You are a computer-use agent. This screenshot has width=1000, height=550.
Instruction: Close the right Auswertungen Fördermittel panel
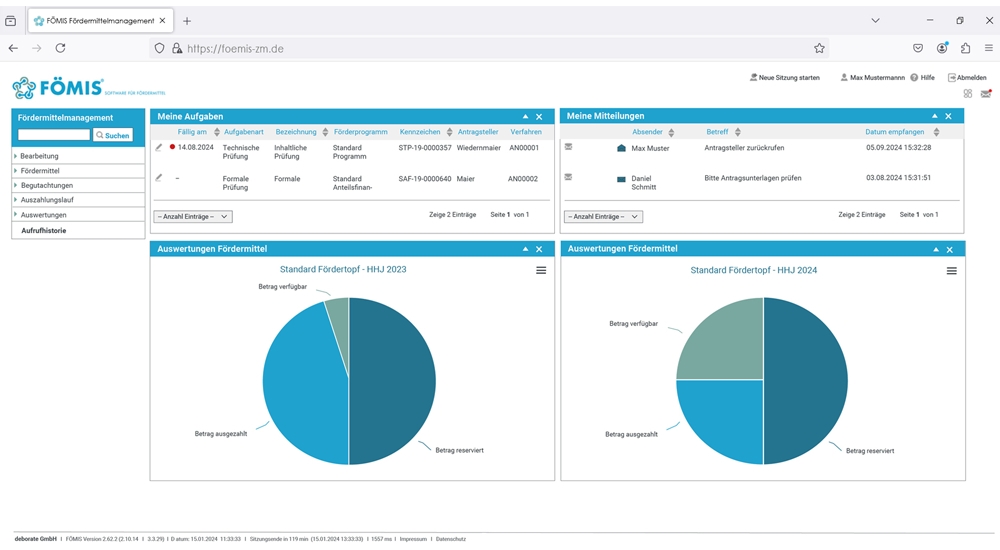[950, 250]
